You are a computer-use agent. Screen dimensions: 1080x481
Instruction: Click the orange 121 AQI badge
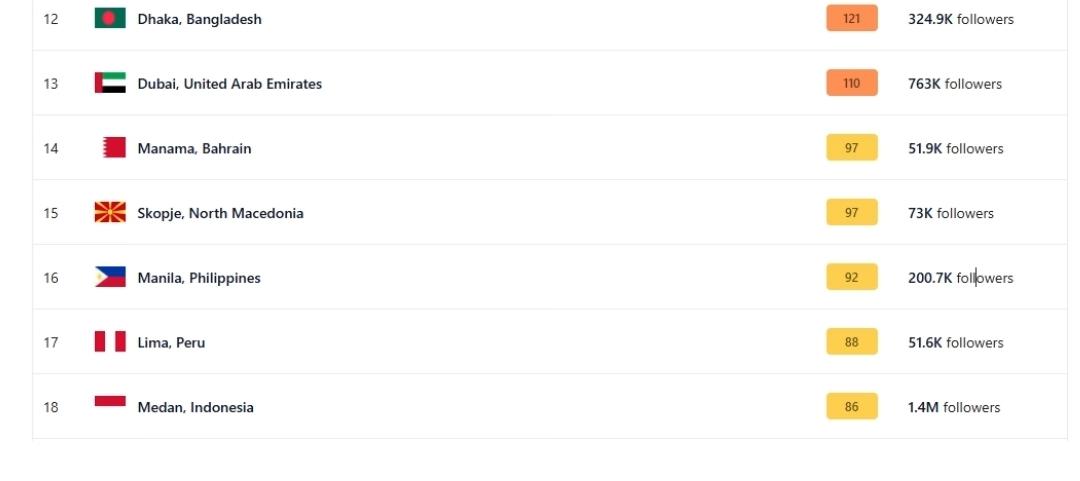pos(851,19)
